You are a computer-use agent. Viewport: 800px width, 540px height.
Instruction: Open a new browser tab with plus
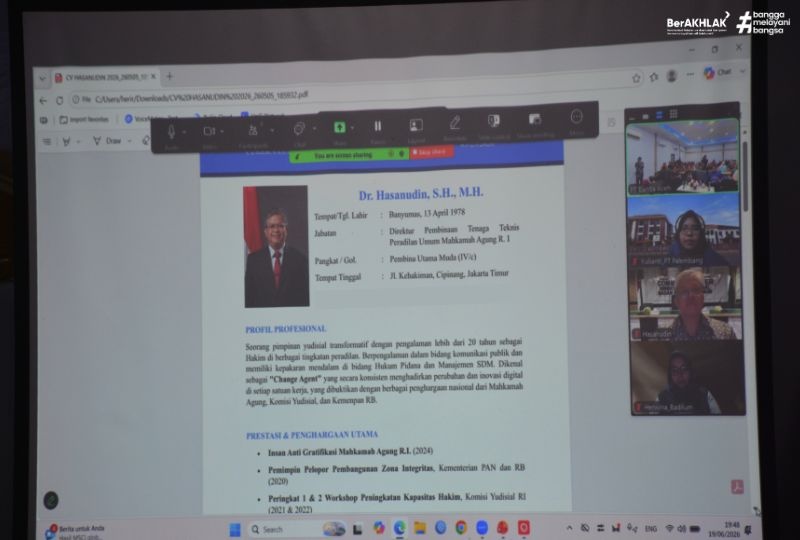coord(169,76)
